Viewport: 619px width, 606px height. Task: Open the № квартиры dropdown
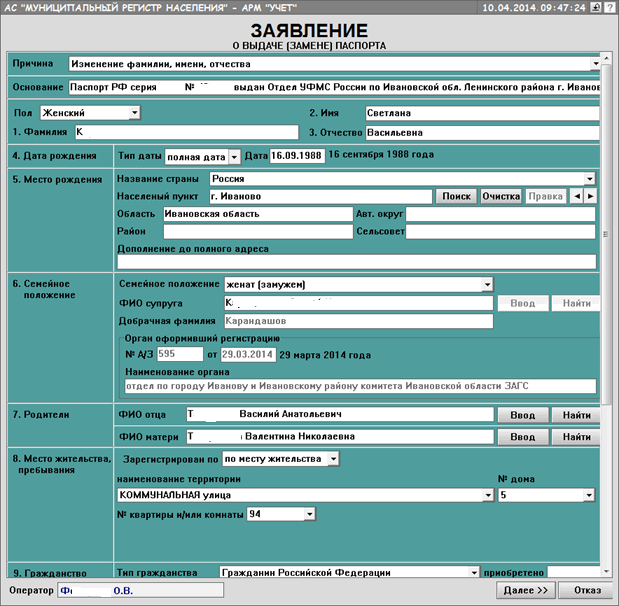click(x=310, y=514)
